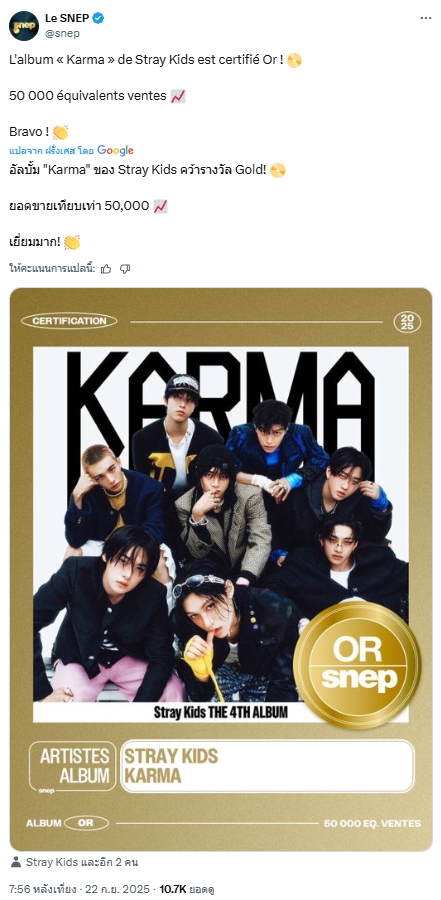The width and height of the screenshot is (441, 900).
Task: Click the 2025 circular badge in image
Action: [x=407, y=321]
